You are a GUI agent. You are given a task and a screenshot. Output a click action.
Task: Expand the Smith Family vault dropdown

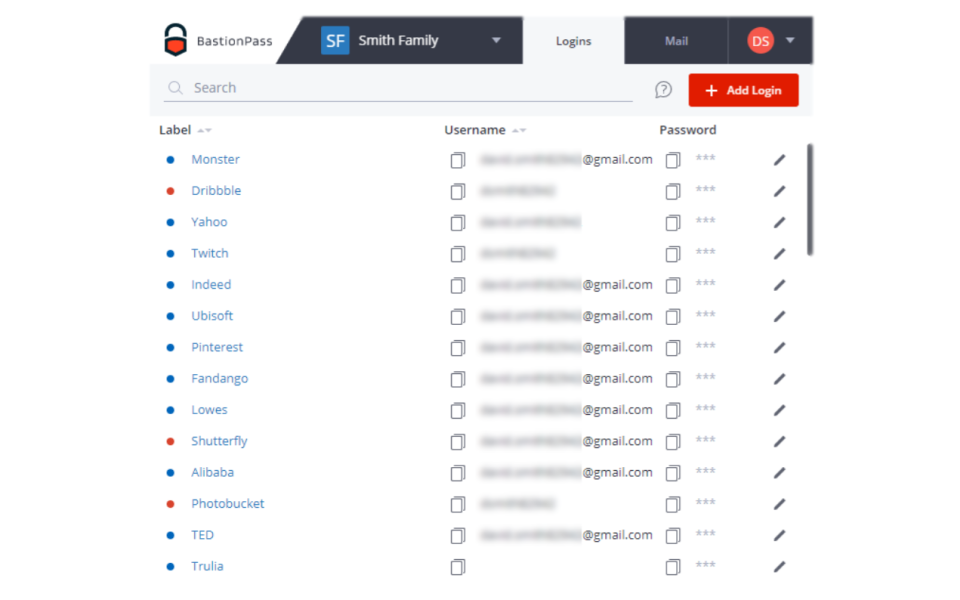[x=496, y=40]
